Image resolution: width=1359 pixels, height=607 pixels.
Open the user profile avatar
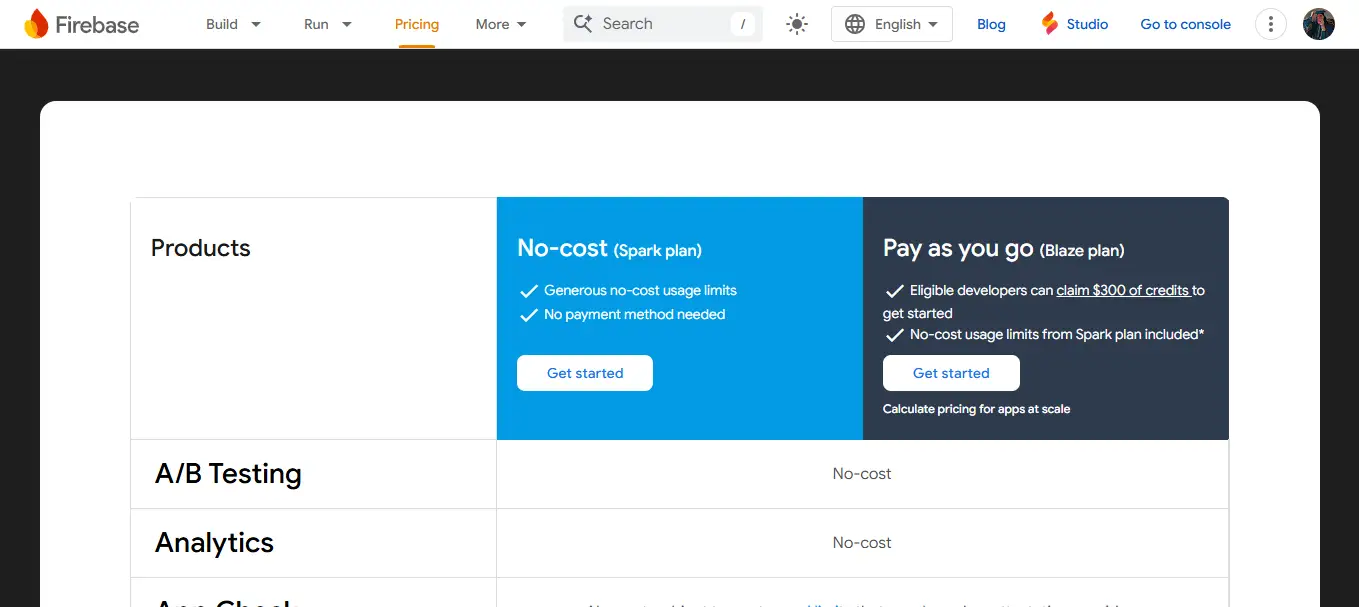(x=1319, y=24)
